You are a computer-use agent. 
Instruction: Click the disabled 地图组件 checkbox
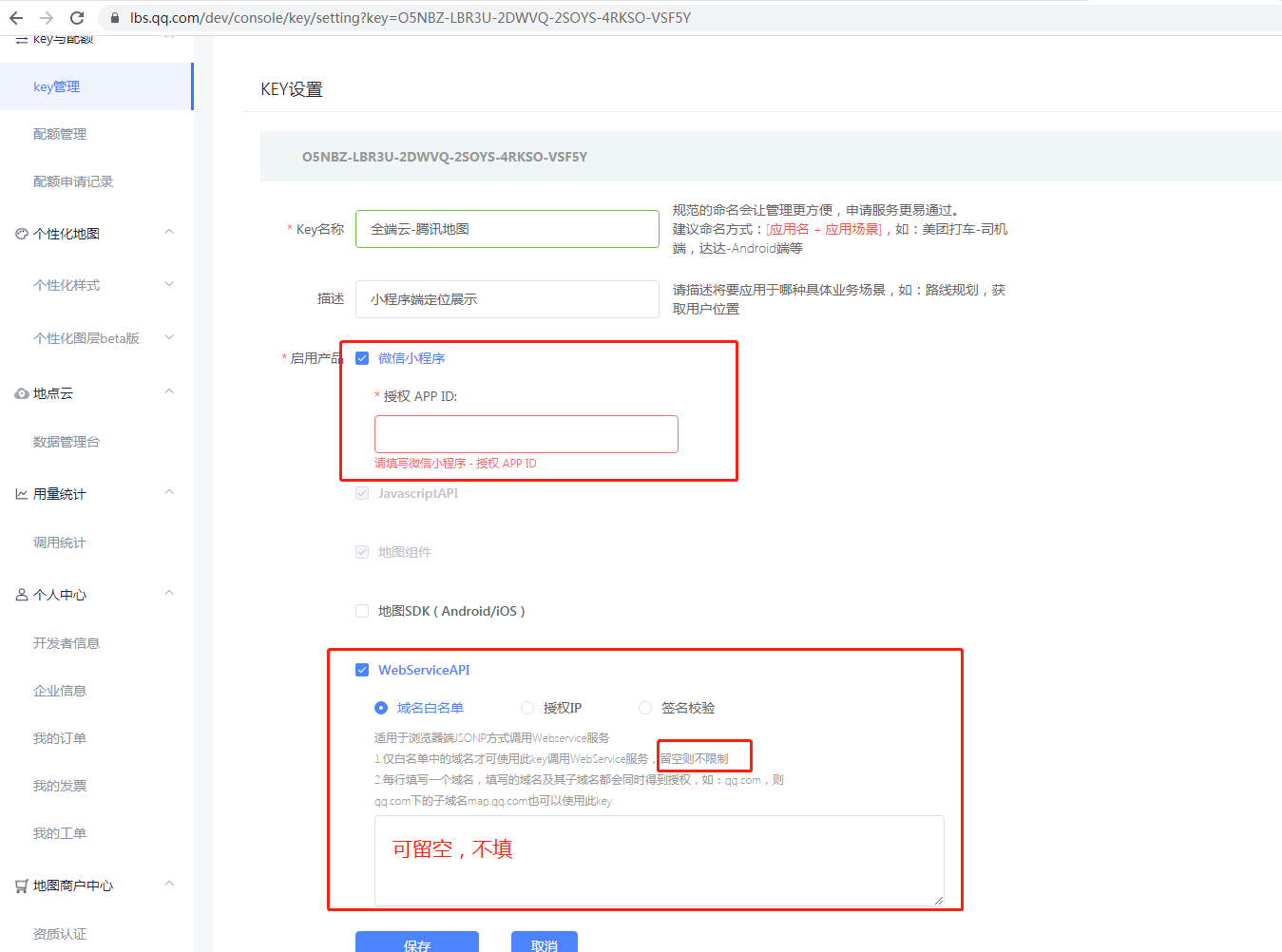pos(362,552)
